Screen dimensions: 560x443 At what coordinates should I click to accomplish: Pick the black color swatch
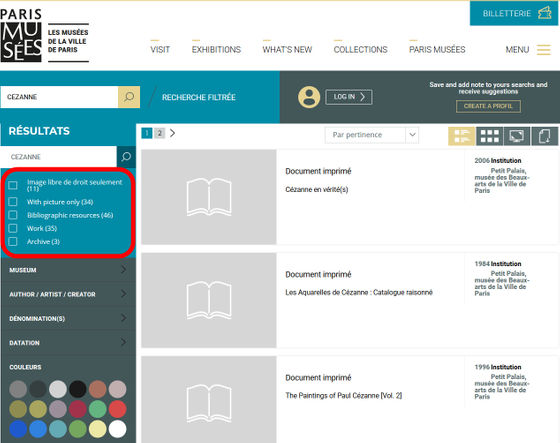coord(78,389)
